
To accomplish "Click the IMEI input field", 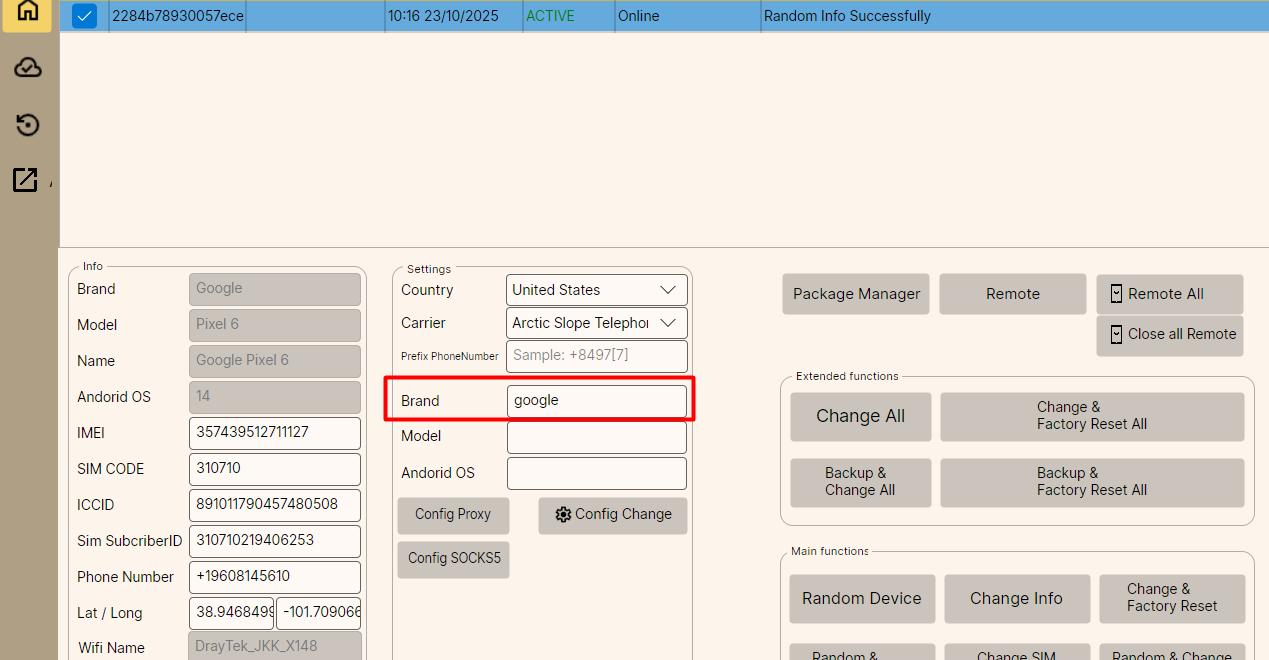I will click(x=274, y=433).
